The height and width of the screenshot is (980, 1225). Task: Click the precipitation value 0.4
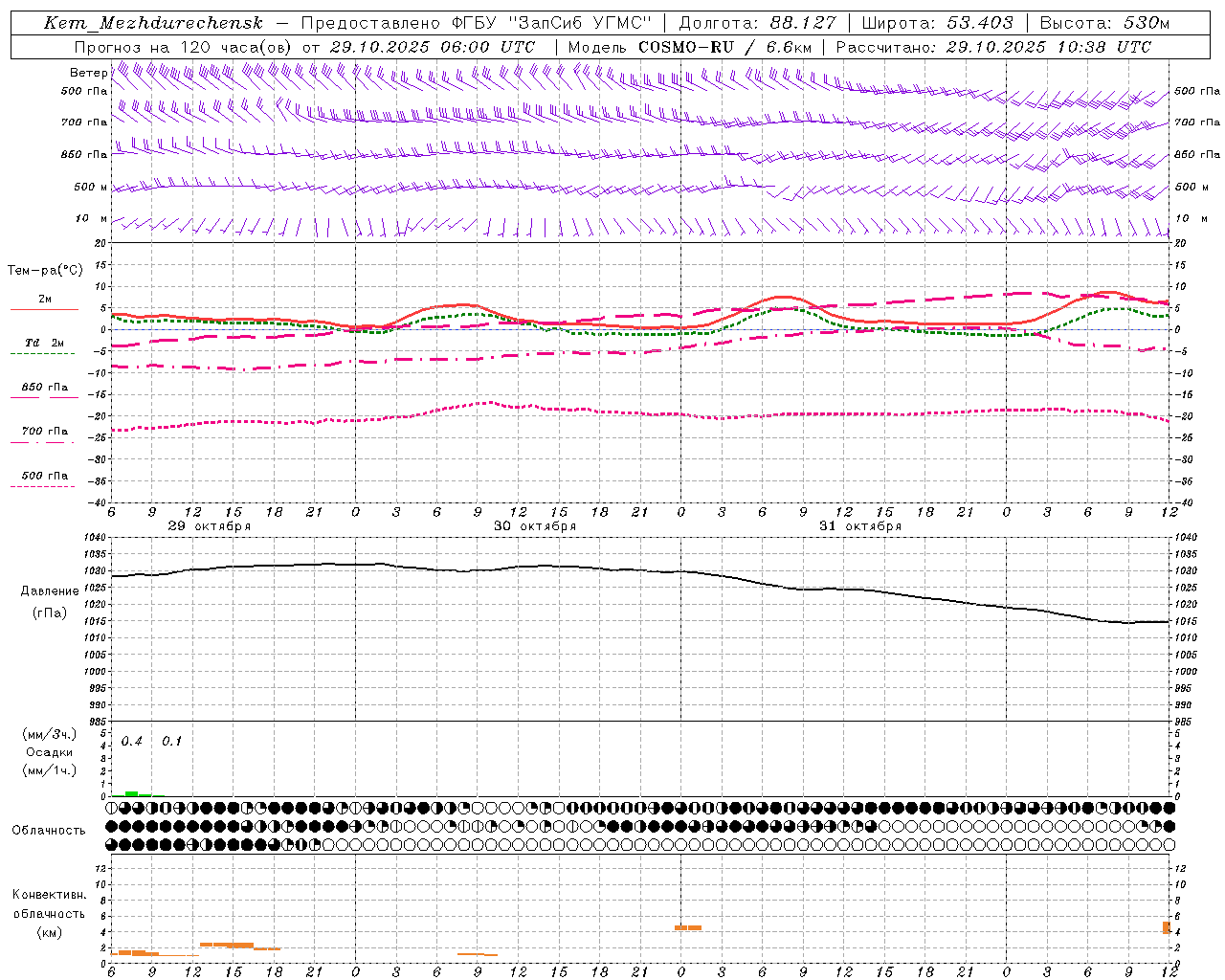(131, 742)
